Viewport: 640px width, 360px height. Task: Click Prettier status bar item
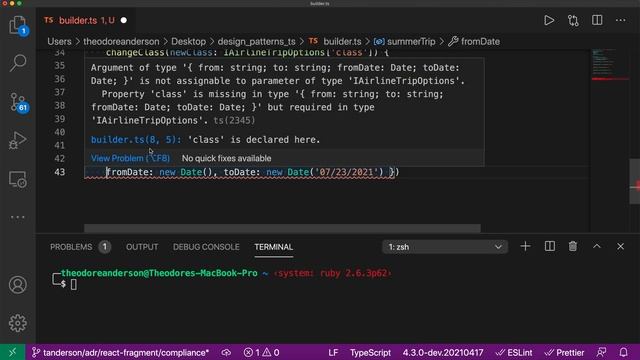(x=564, y=352)
